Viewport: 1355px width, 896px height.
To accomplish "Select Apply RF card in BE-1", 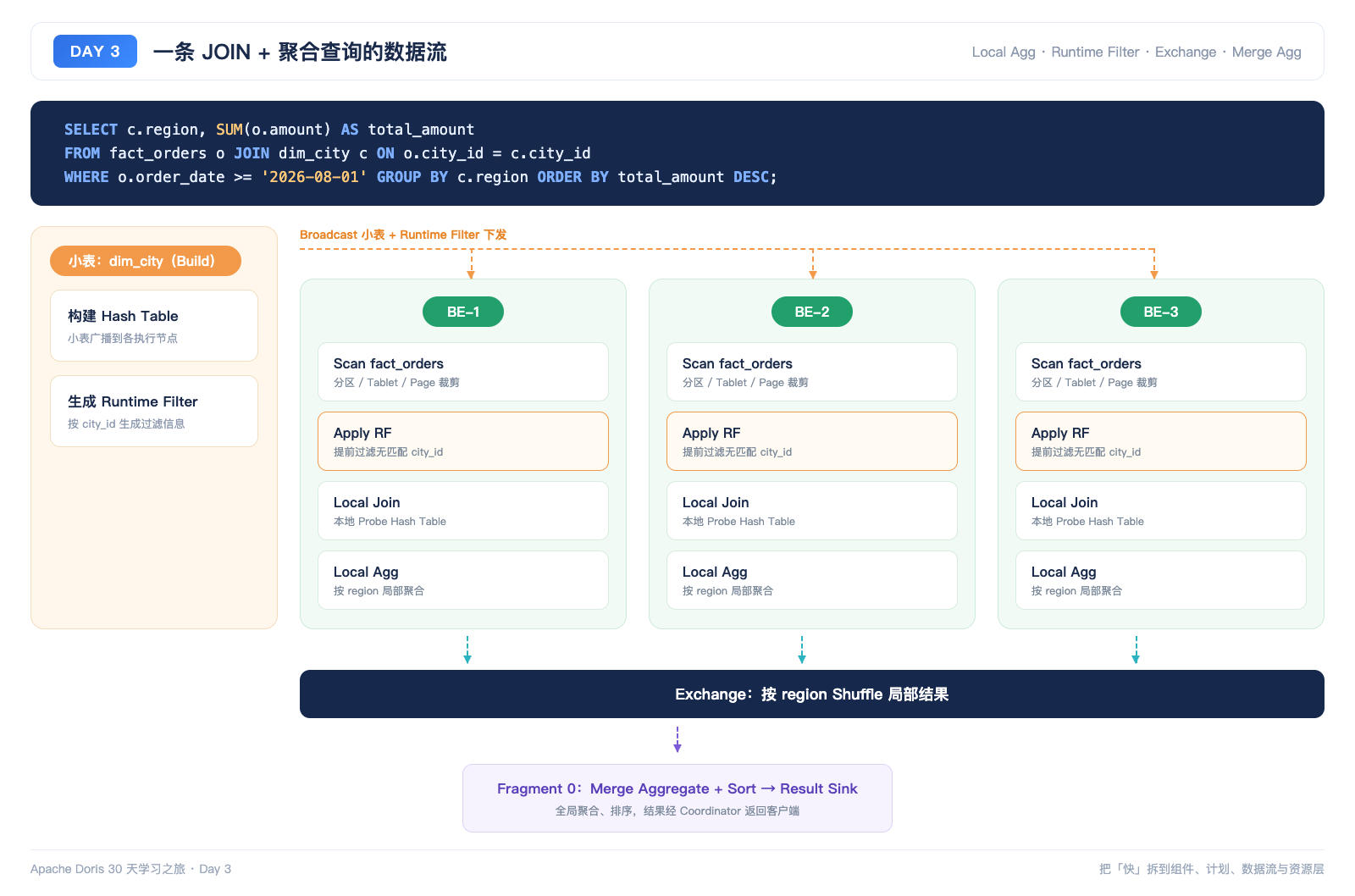I will (x=463, y=441).
